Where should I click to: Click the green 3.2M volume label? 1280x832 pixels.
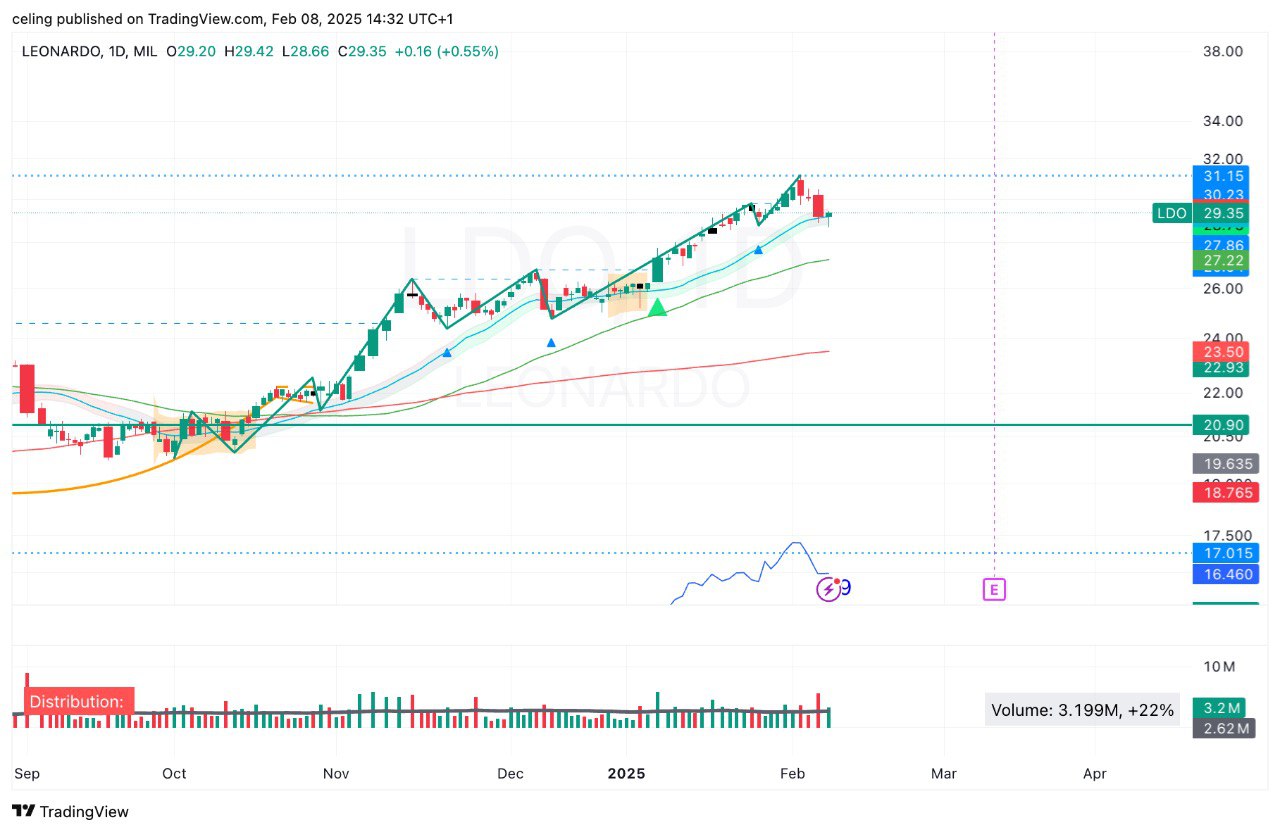[1222, 708]
